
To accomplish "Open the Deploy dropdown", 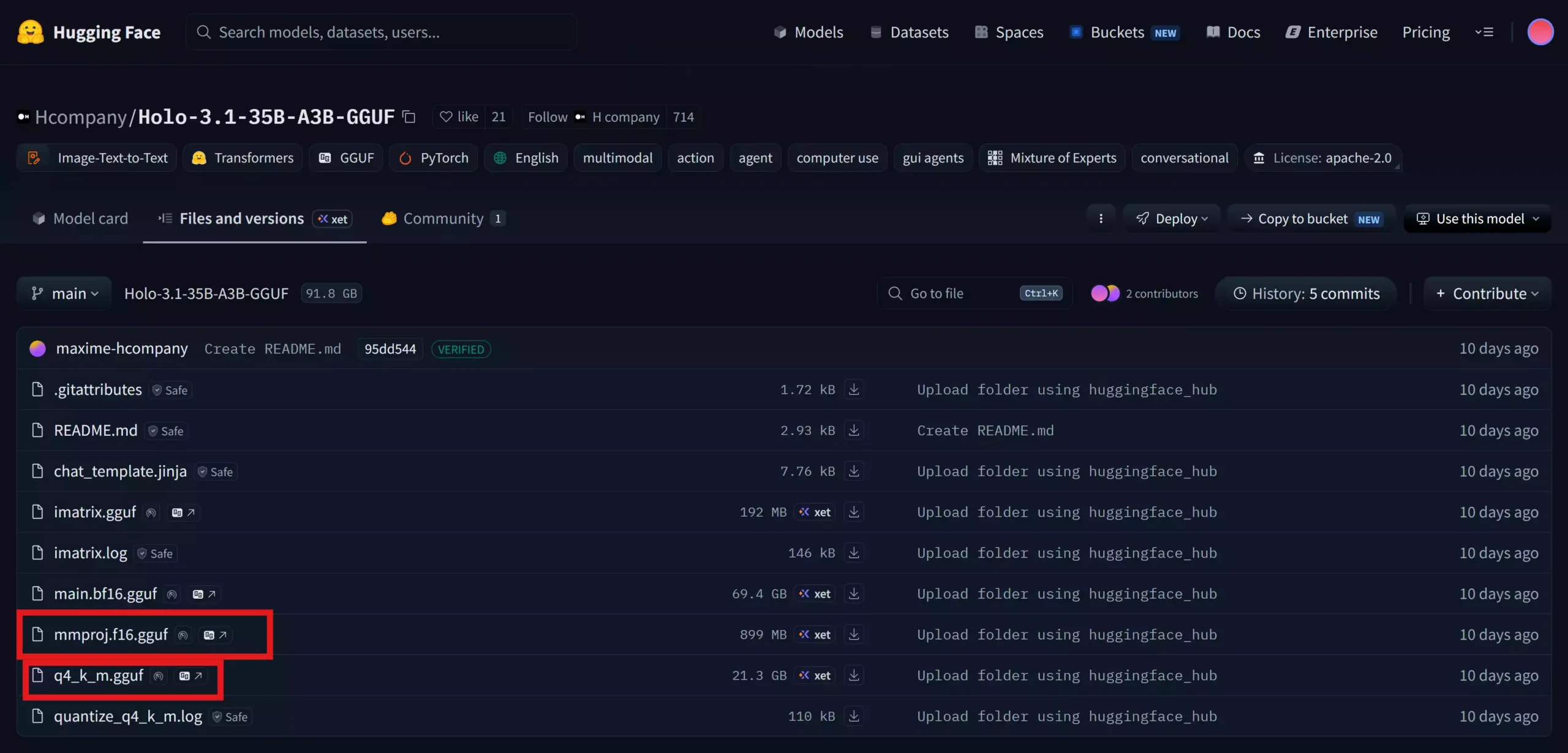I will [1172, 219].
